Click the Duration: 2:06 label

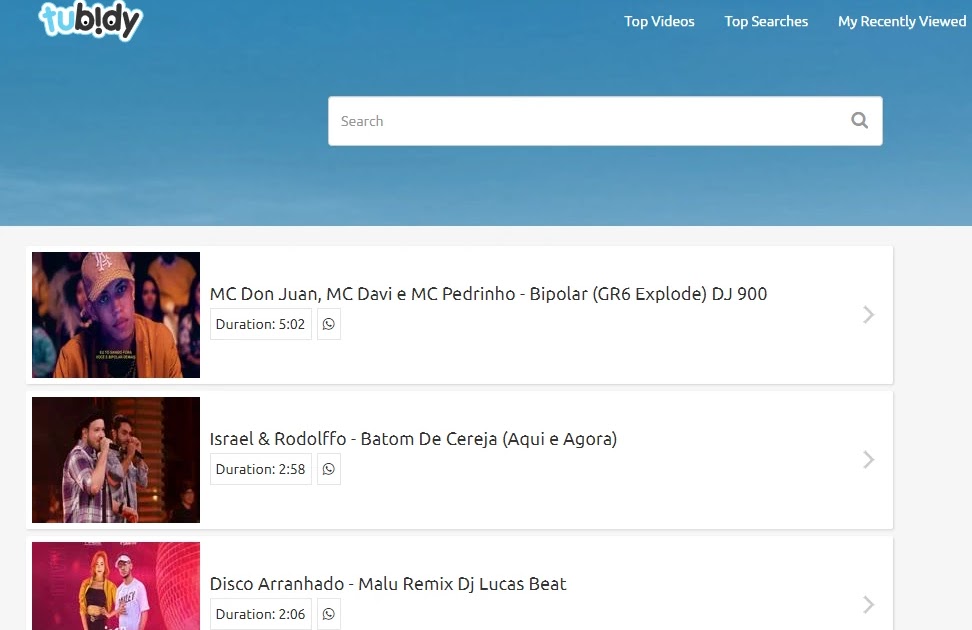[x=260, y=614]
